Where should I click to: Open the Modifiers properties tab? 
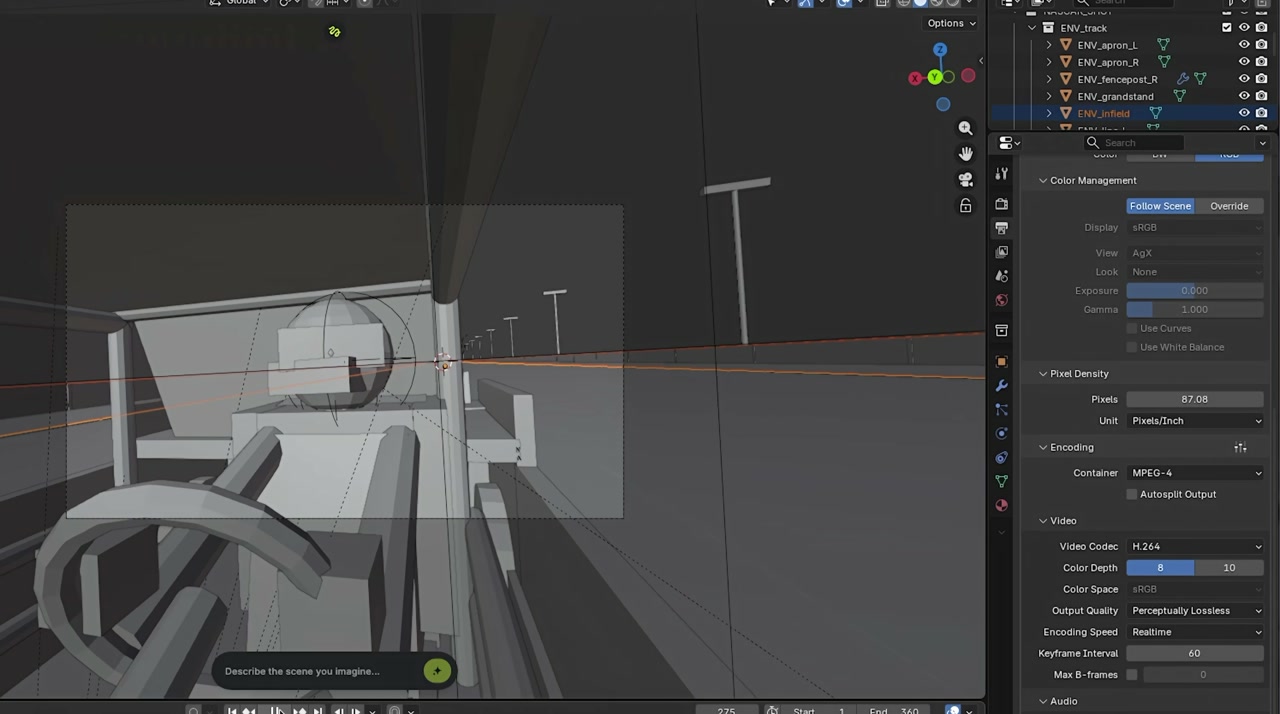pyautogui.click(x=1001, y=385)
